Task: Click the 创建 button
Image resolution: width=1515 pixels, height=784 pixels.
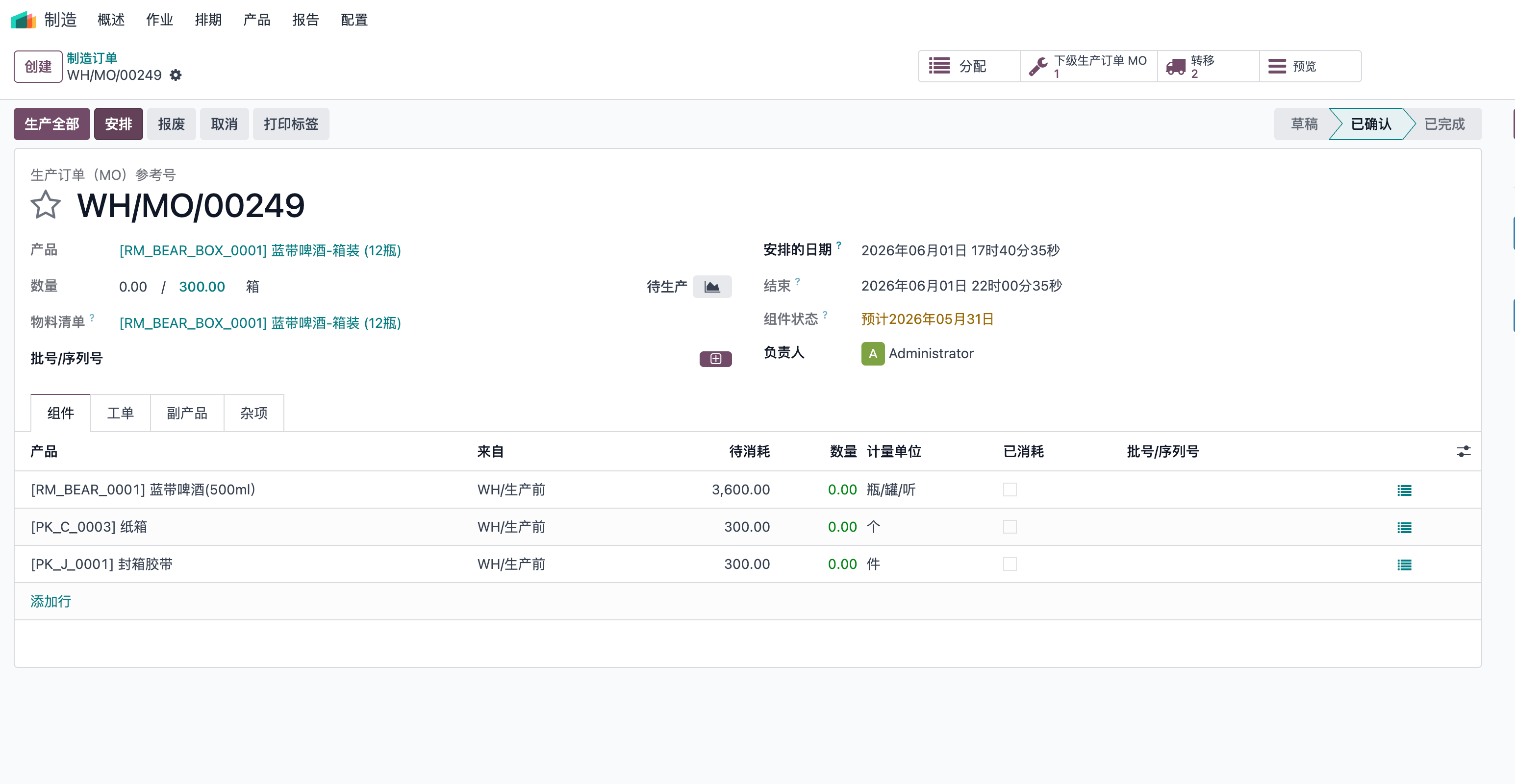Action: click(x=38, y=67)
